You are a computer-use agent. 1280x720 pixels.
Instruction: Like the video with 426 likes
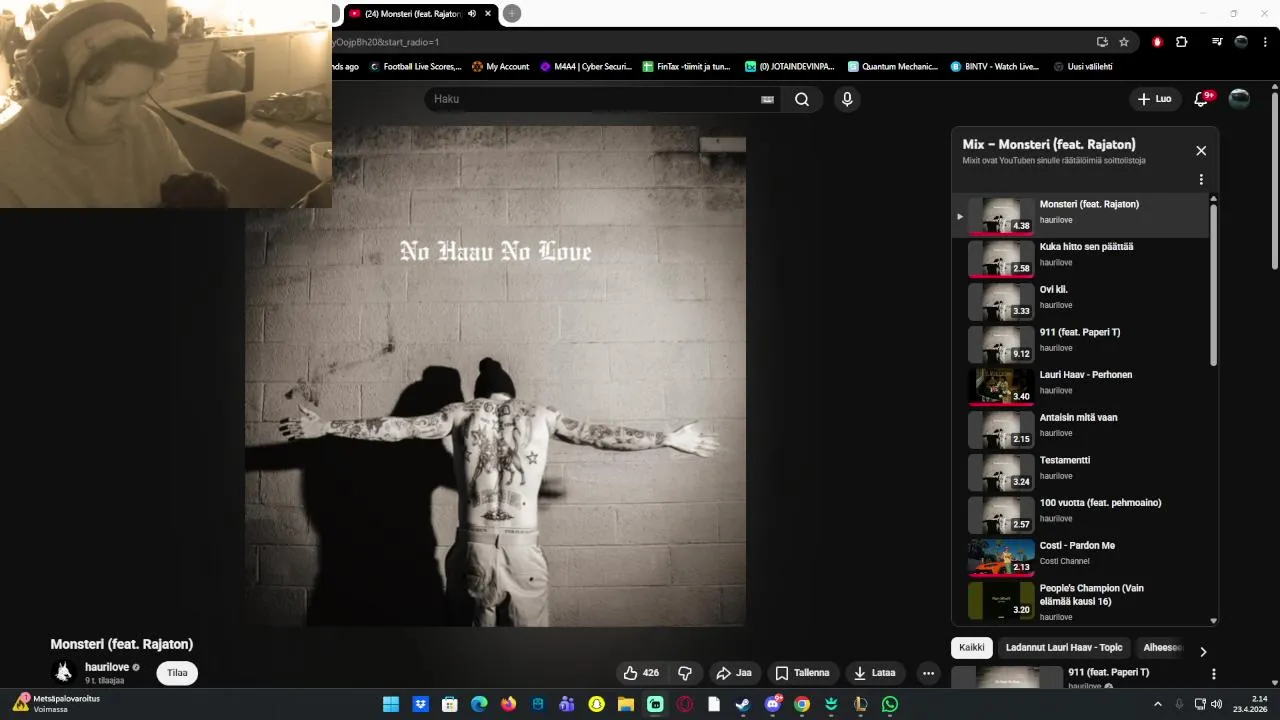tap(642, 673)
